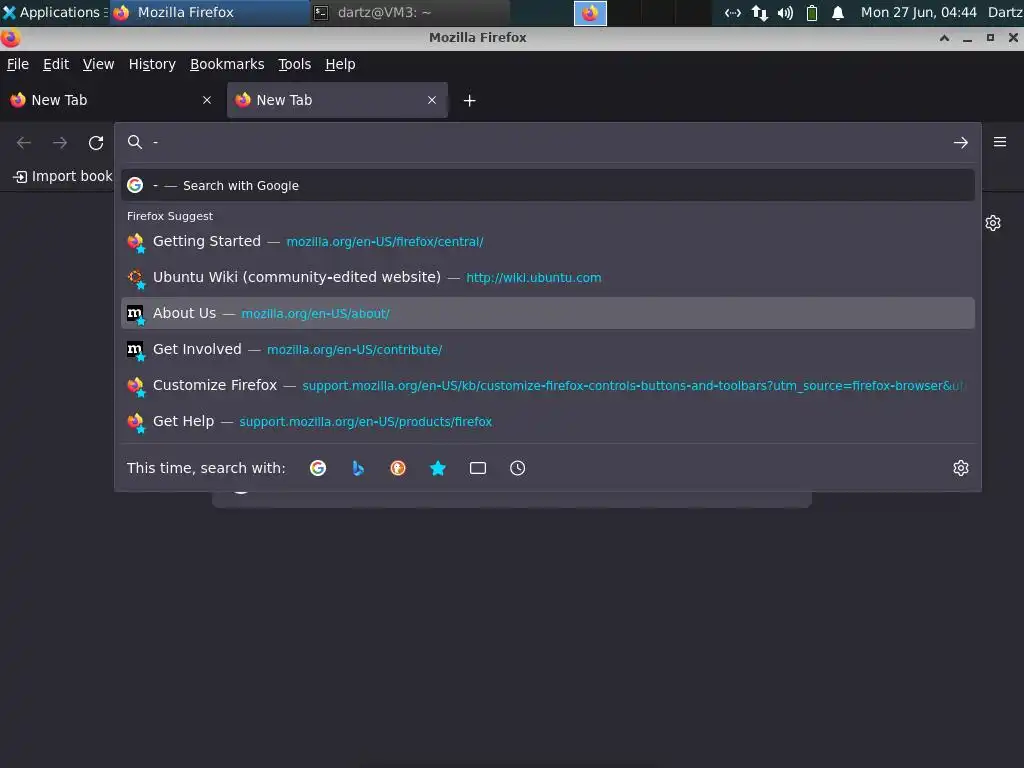This screenshot has height=768, width=1024.
Task: Check the battery indicator icon
Action: tap(812, 12)
